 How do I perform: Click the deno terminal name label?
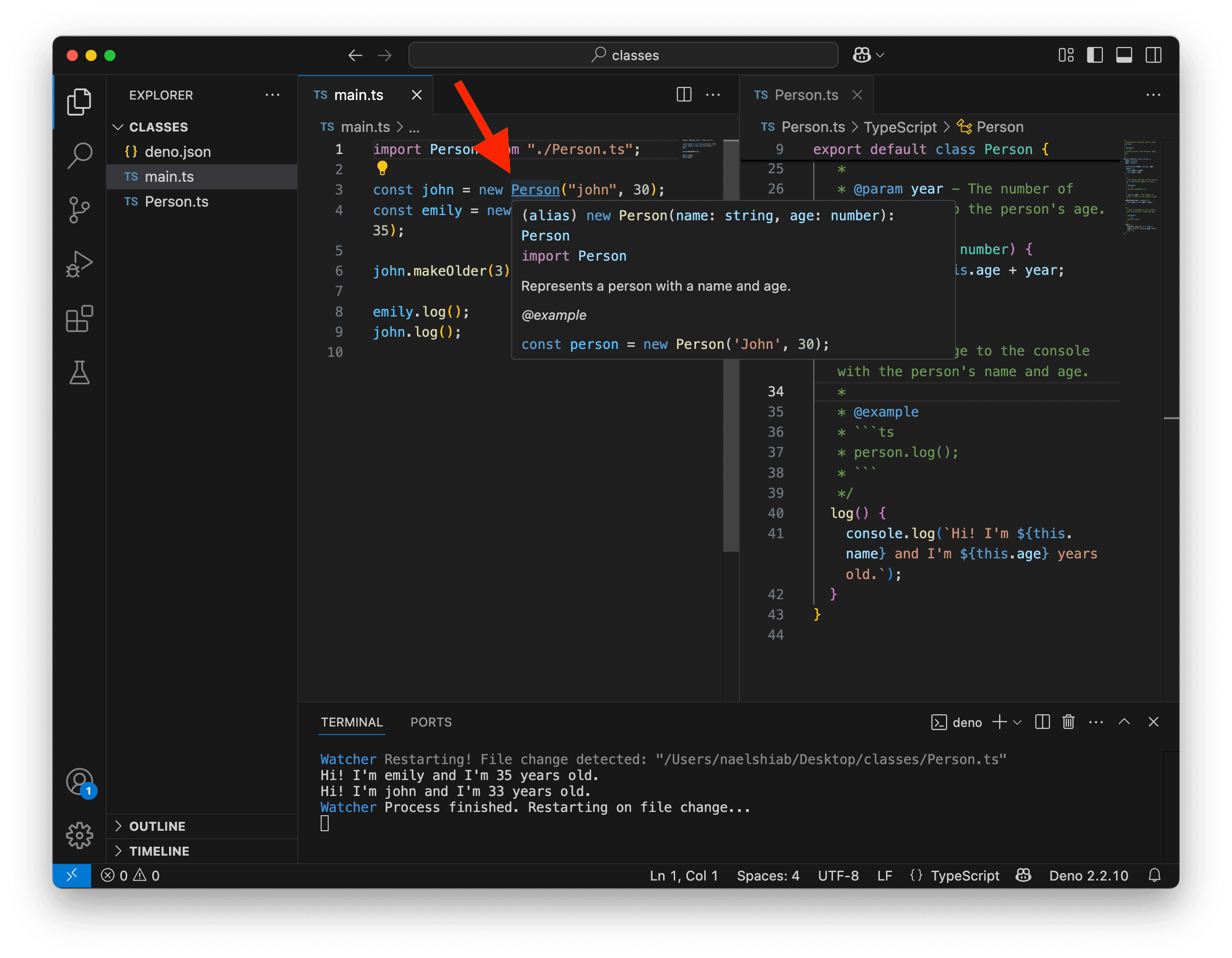point(967,723)
